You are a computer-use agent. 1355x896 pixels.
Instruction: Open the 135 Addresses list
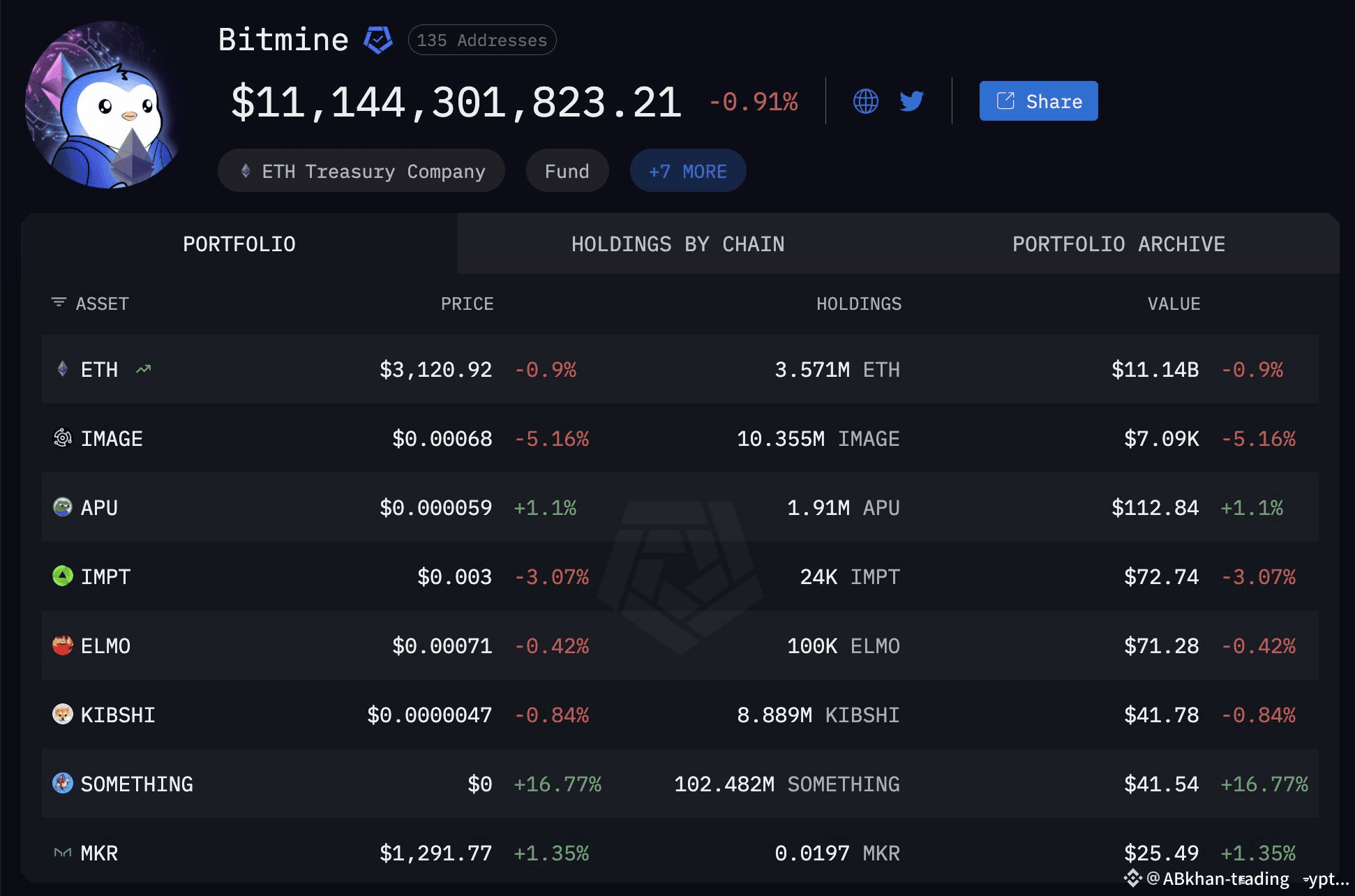coord(481,40)
